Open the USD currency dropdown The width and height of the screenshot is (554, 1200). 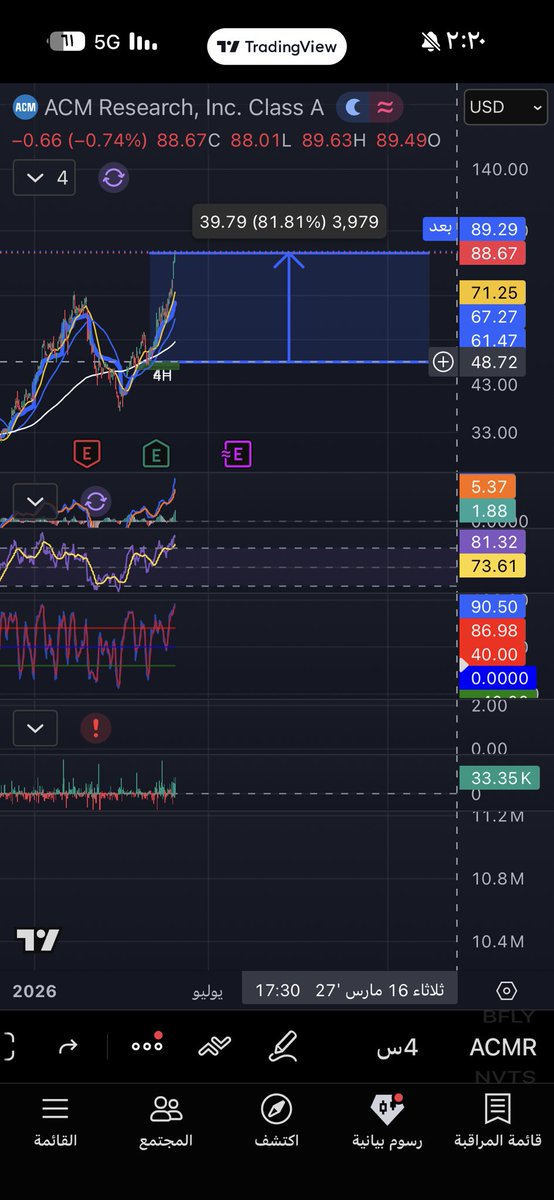507,107
